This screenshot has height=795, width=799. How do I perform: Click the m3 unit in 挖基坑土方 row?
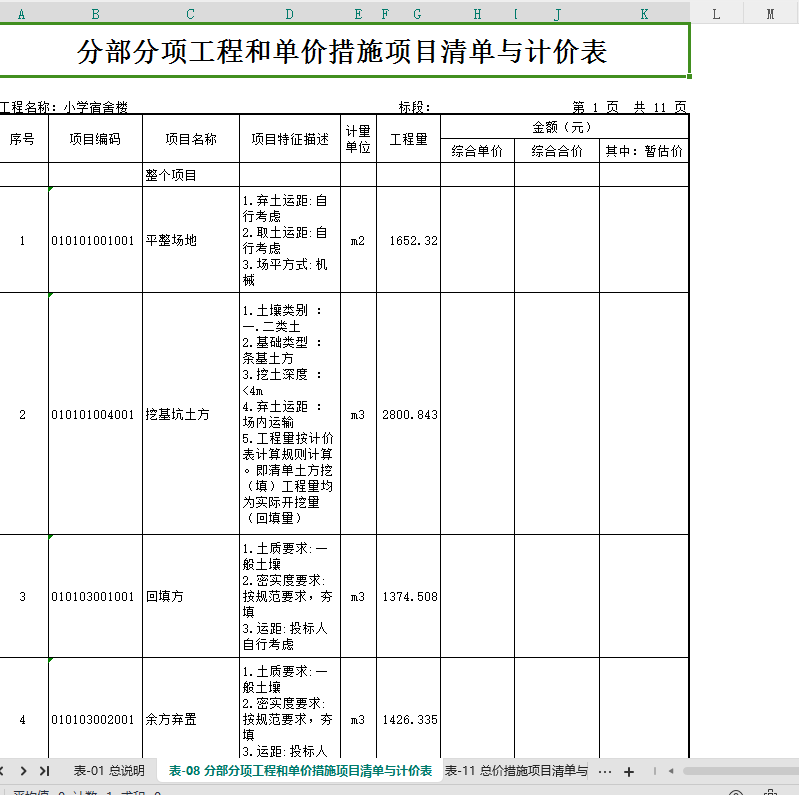coord(358,414)
